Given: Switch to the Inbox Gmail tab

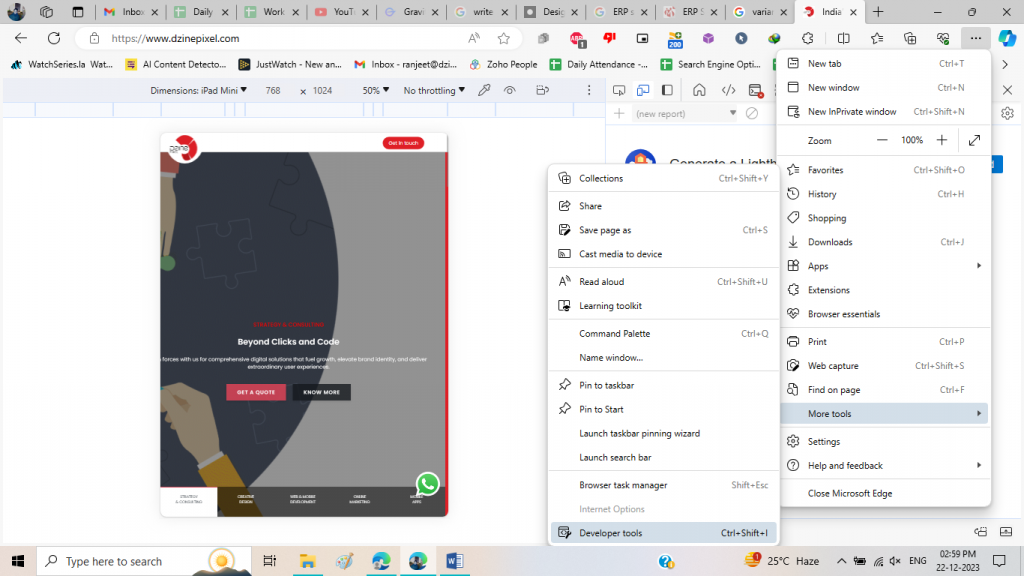Looking at the screenshot, I should coord(131,12).
